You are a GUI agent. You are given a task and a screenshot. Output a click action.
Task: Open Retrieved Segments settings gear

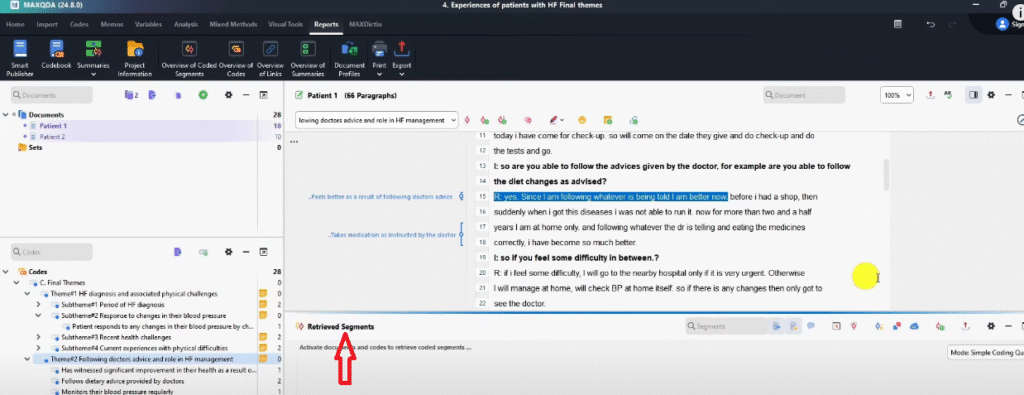(x=991, y=326)
